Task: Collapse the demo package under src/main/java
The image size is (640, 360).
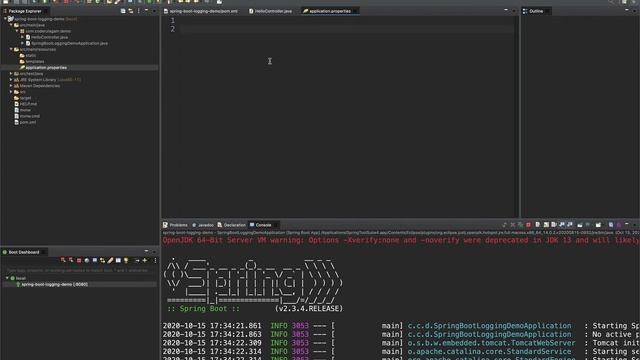Action: (17, 31)
